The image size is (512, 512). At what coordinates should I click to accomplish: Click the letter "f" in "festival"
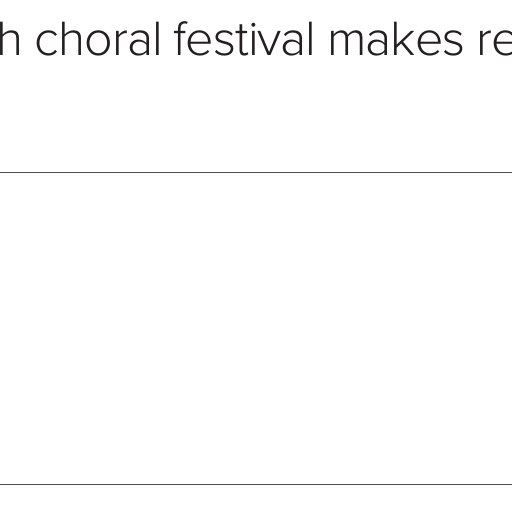coord(182,39)
